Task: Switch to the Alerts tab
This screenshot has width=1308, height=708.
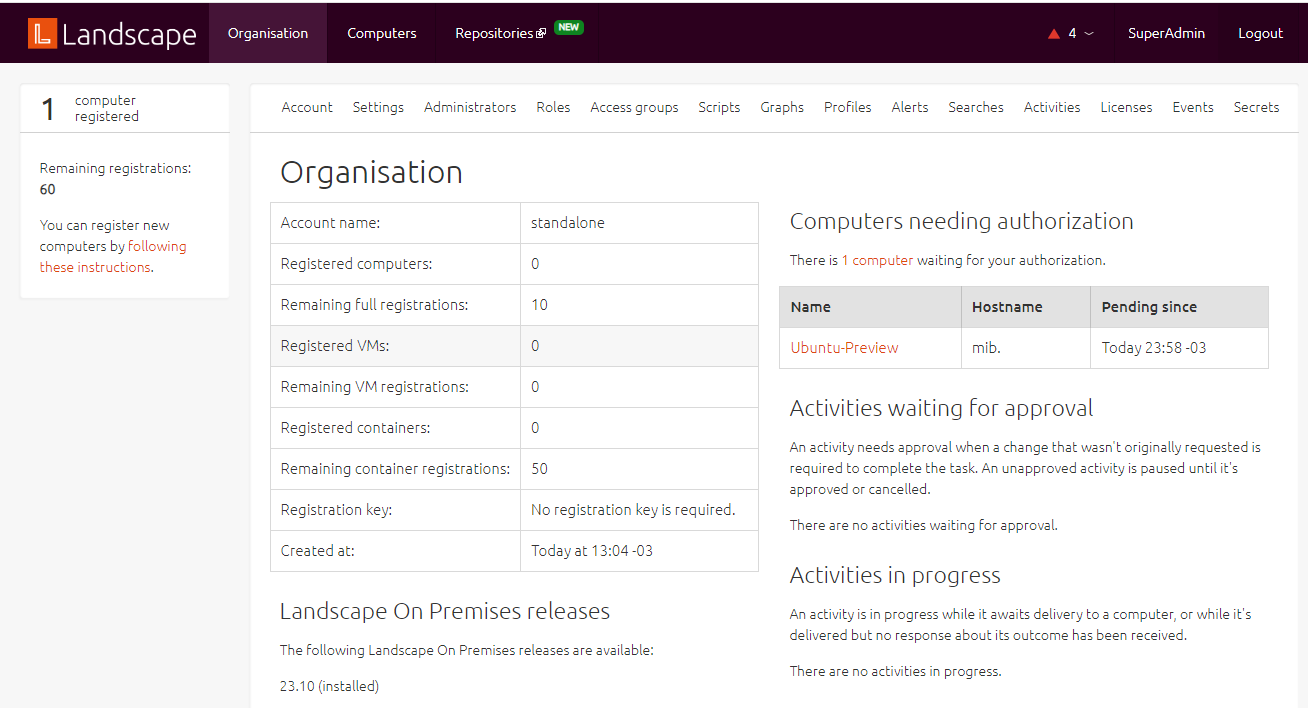Action: (910, 107)
